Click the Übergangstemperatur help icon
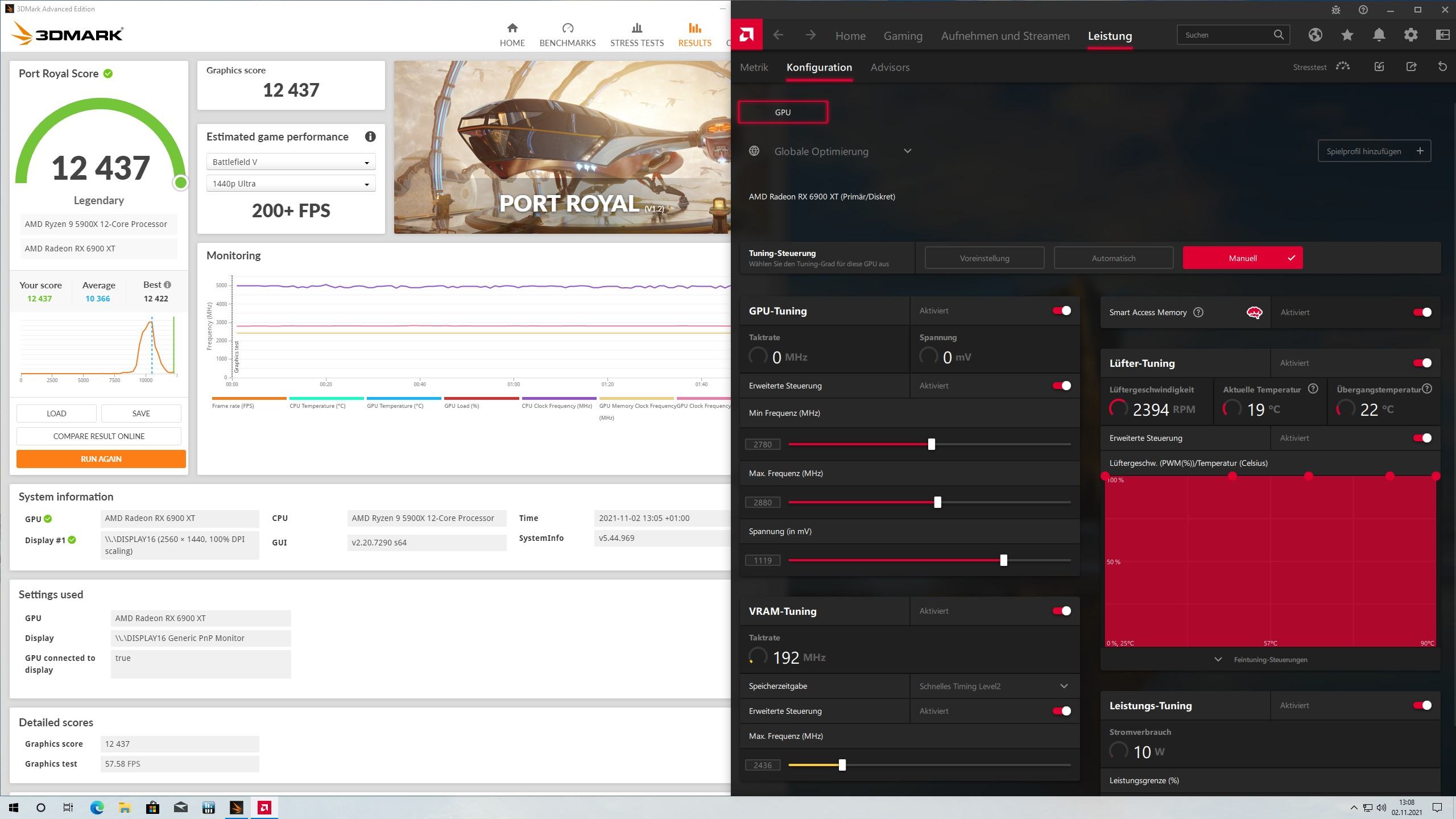The image size is (1456, 819). point(1426,389)
